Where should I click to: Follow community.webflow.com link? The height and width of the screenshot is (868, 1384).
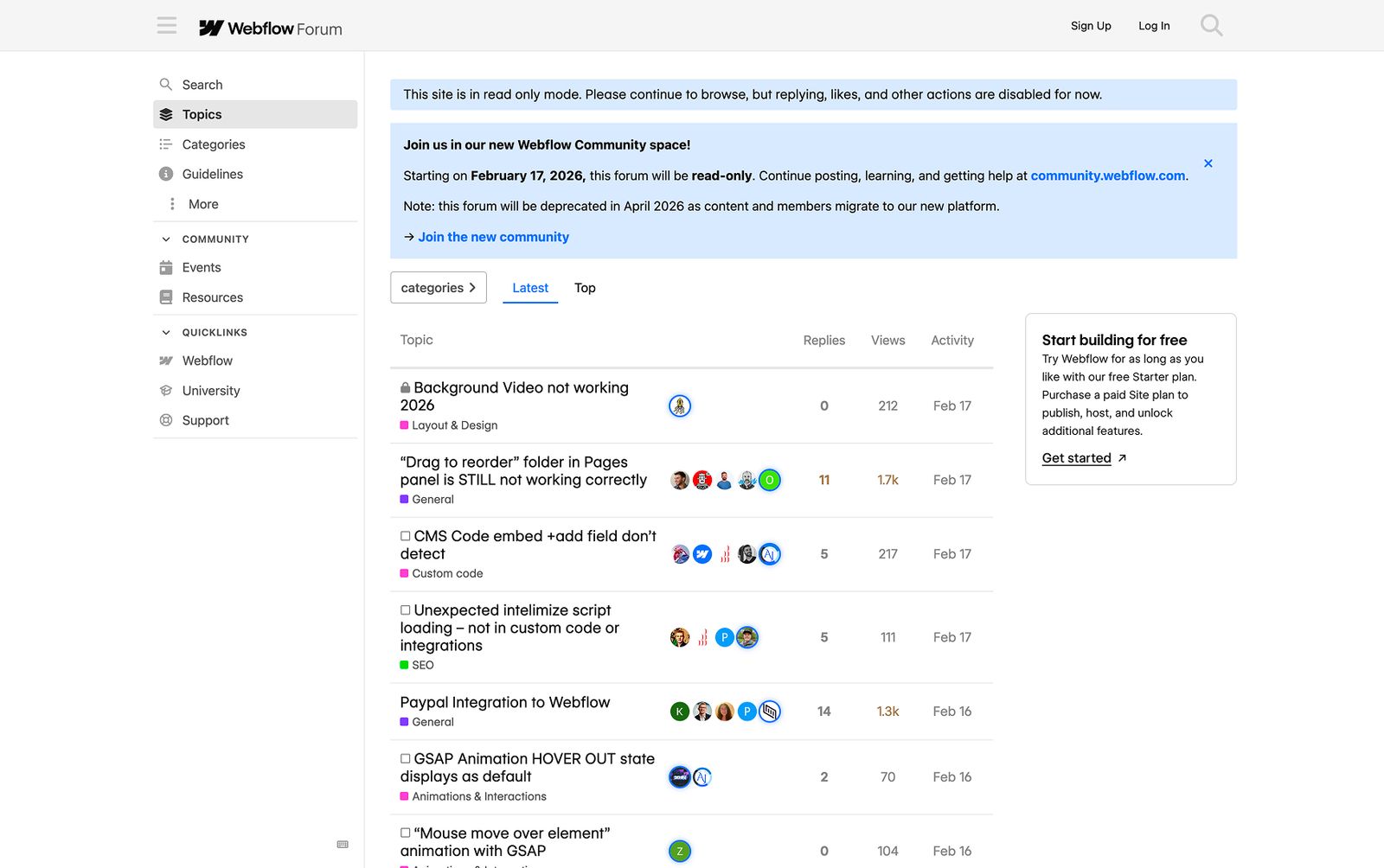coord(1108,176)
